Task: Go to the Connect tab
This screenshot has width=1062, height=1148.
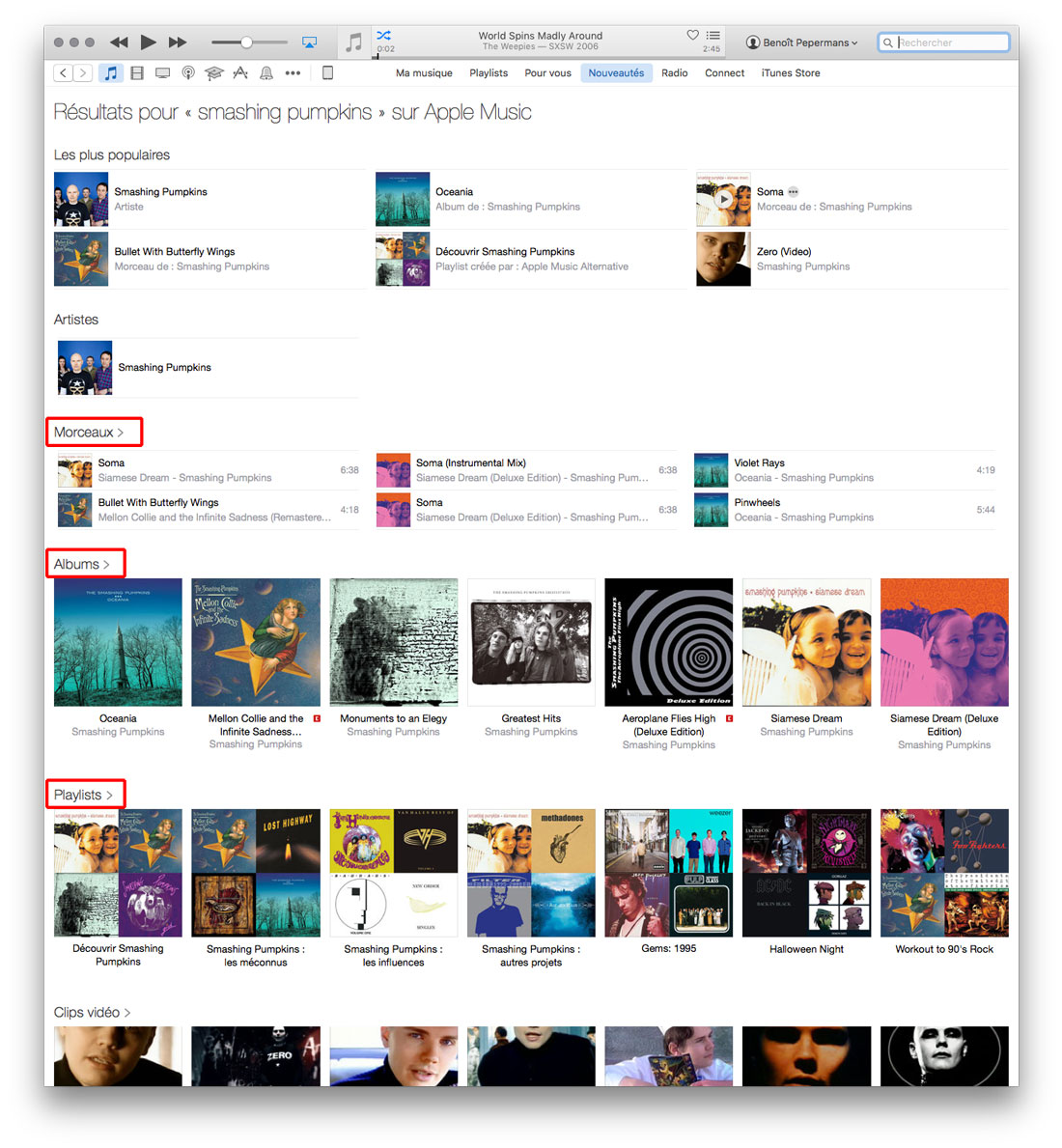Action: pyautogui.click(x=725, y=73)
